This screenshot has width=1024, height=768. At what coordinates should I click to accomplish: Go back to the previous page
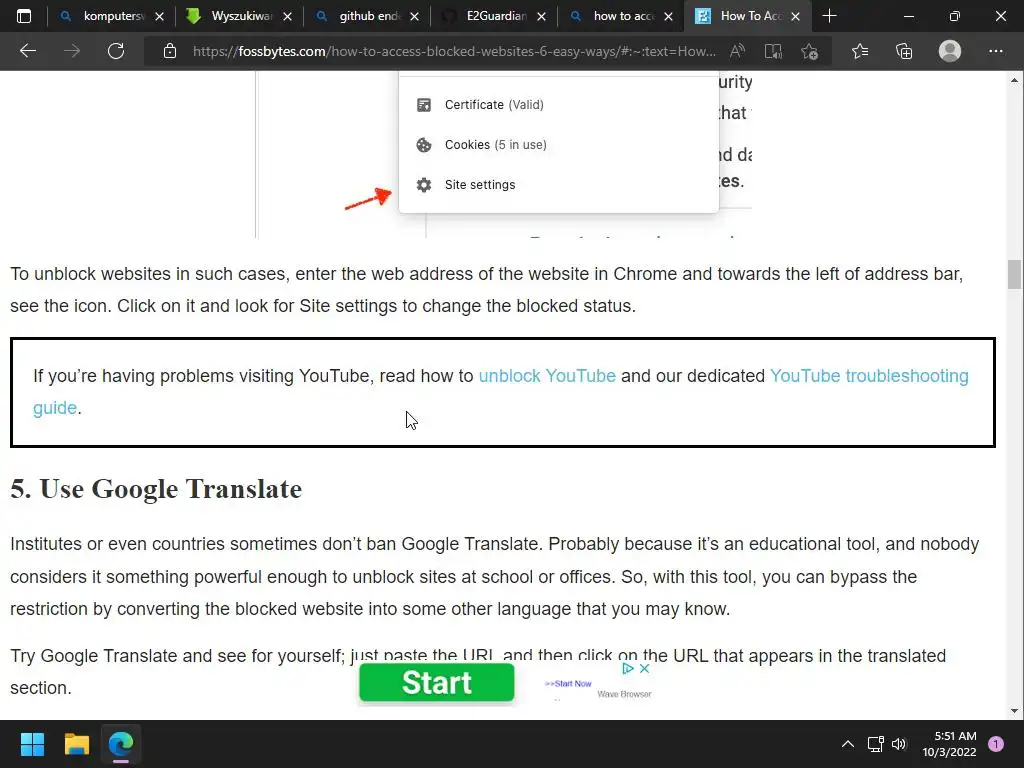coord(28,51)
